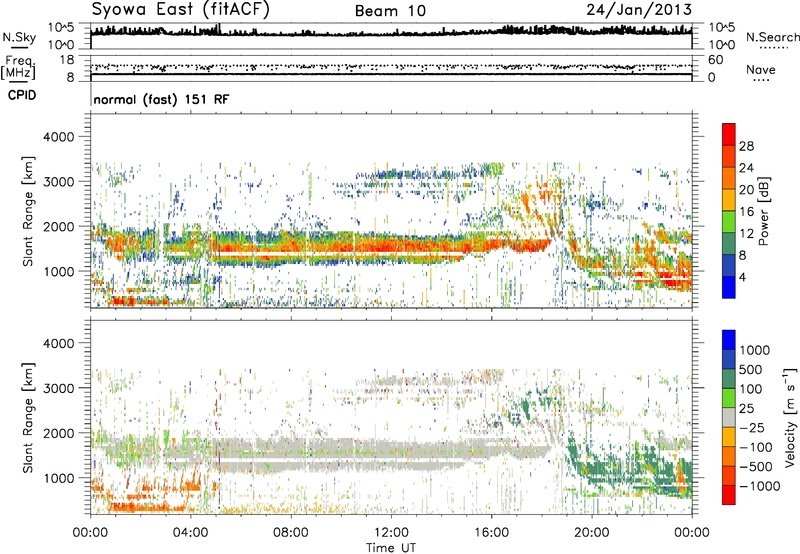Click the 'CPID' label
Viewport: 800px width, 554px height.
click(x=22, y=95)
